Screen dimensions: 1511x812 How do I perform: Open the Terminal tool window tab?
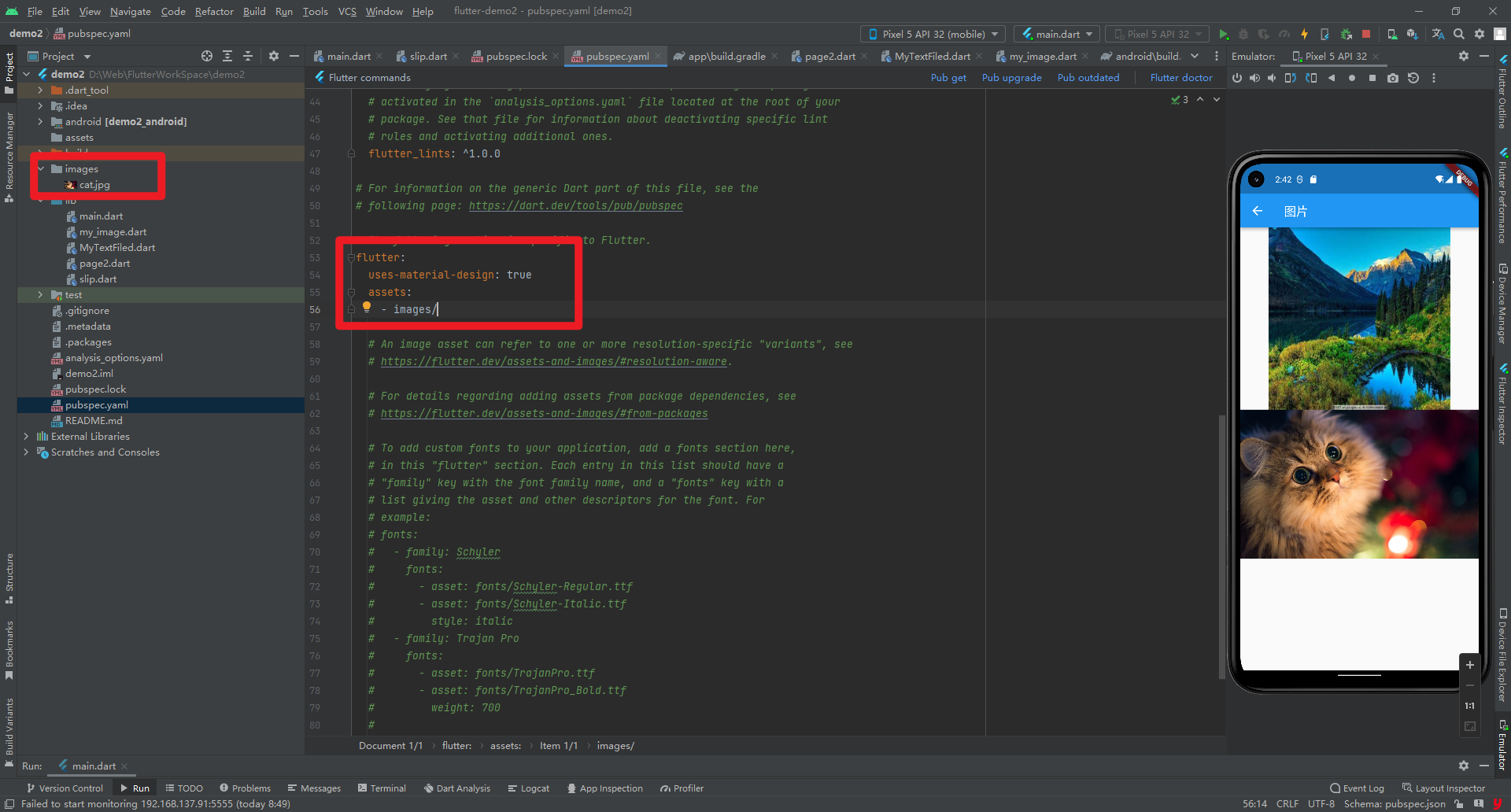coord(382,788)
